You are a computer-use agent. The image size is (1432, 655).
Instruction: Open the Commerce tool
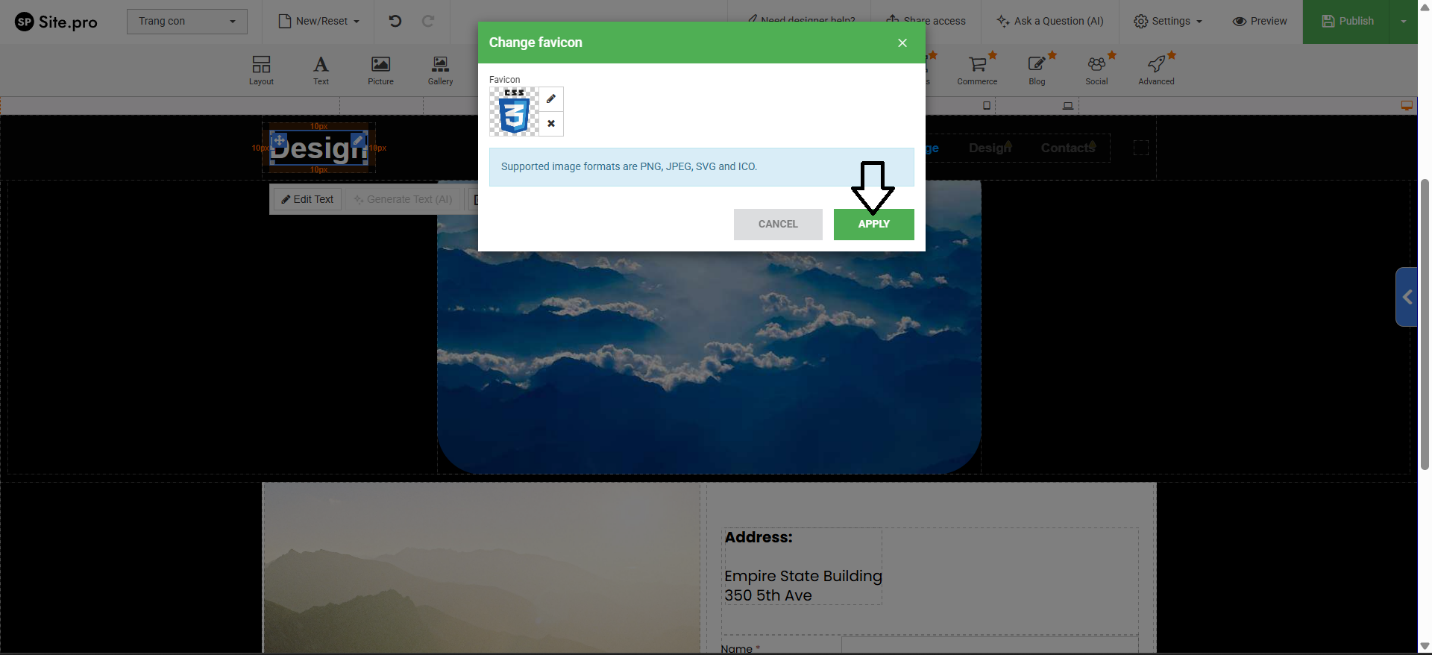(977, 70)
